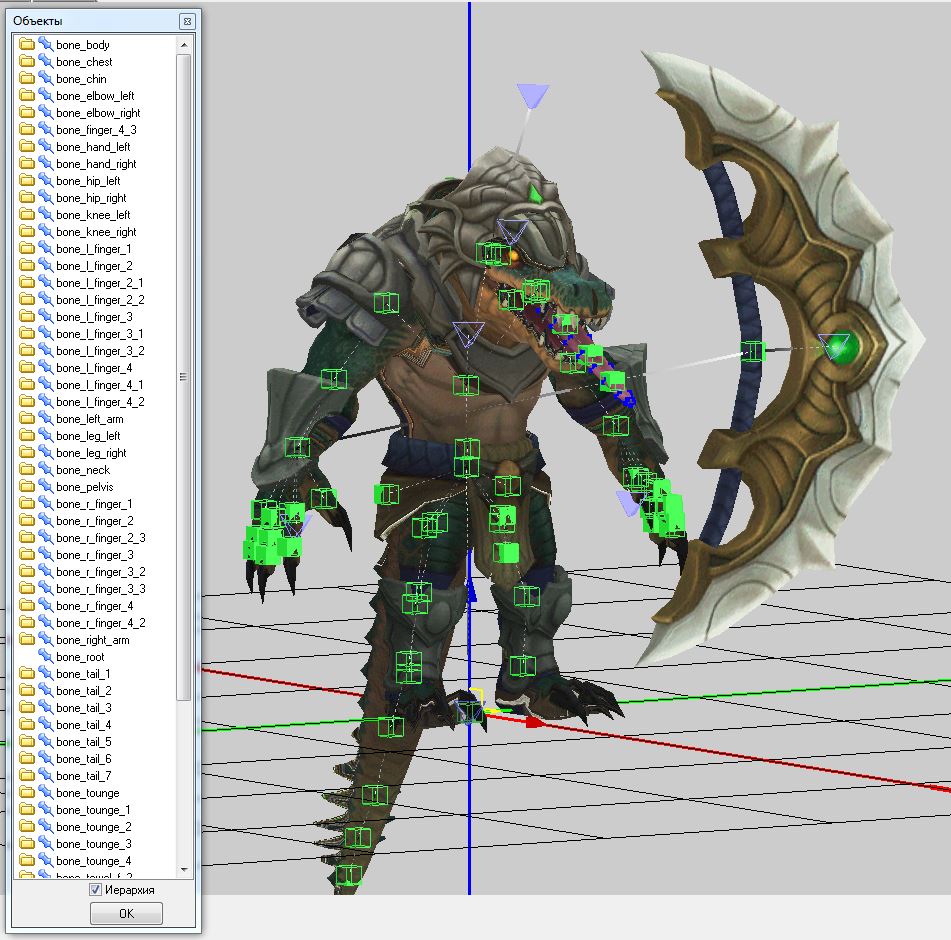Click the green gem on the bow
Viewport: 951px width, 940px height.
click(x=842, y=349)
